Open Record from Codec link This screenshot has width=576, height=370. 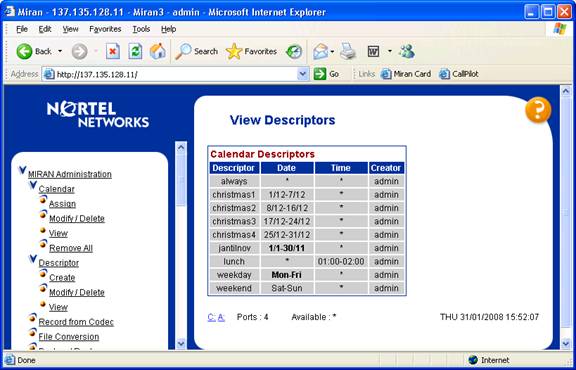click(x=76, y=322)
